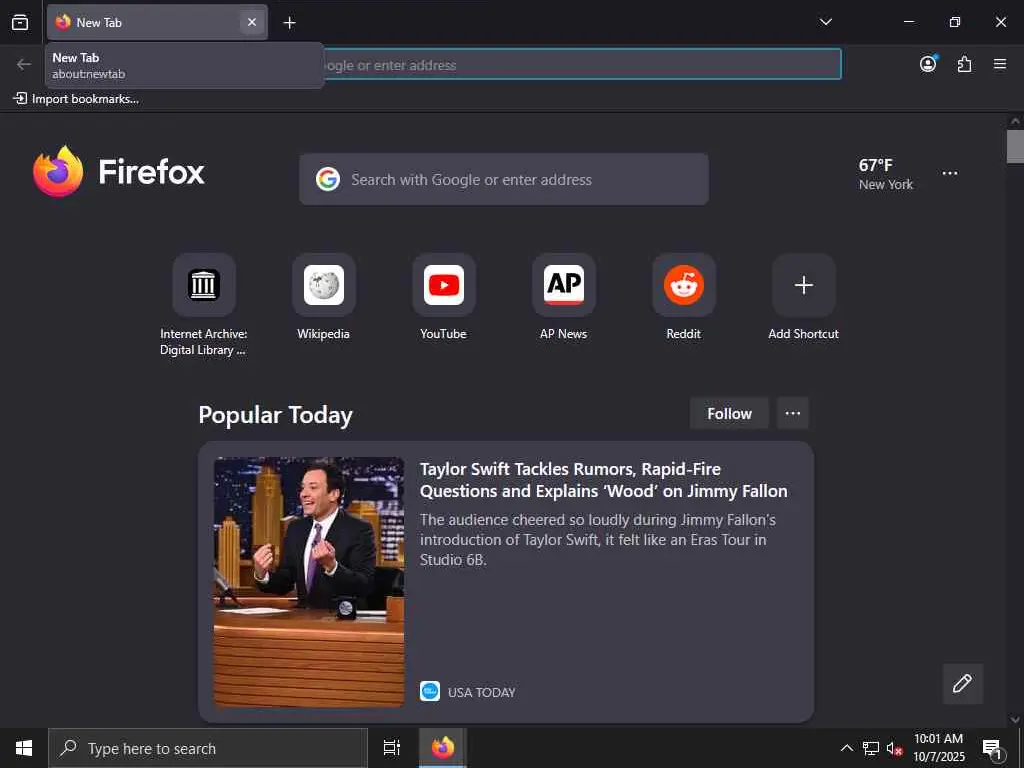Click the Google G icon in search box
The image size is (1024, 768).
pos(328,179)
